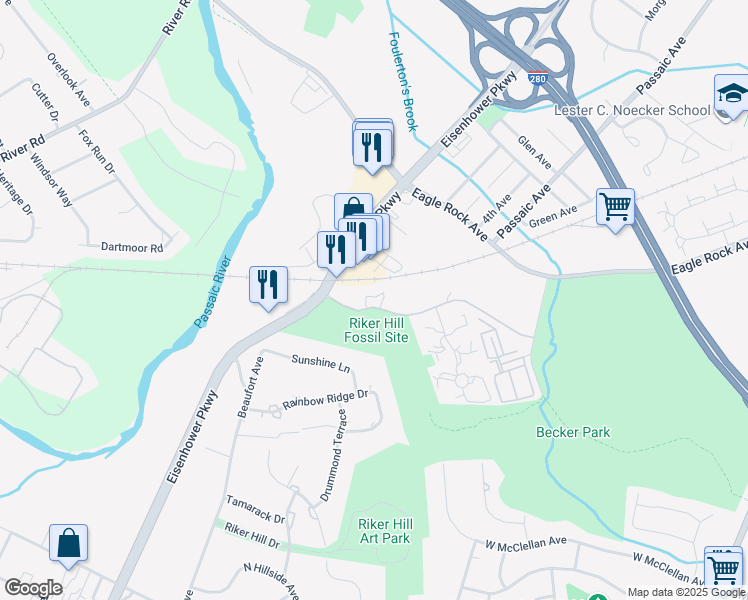Select the Riker Hill Fossil Site label
748x600 pixels.
pyautogui.click(x=376, y=330)
